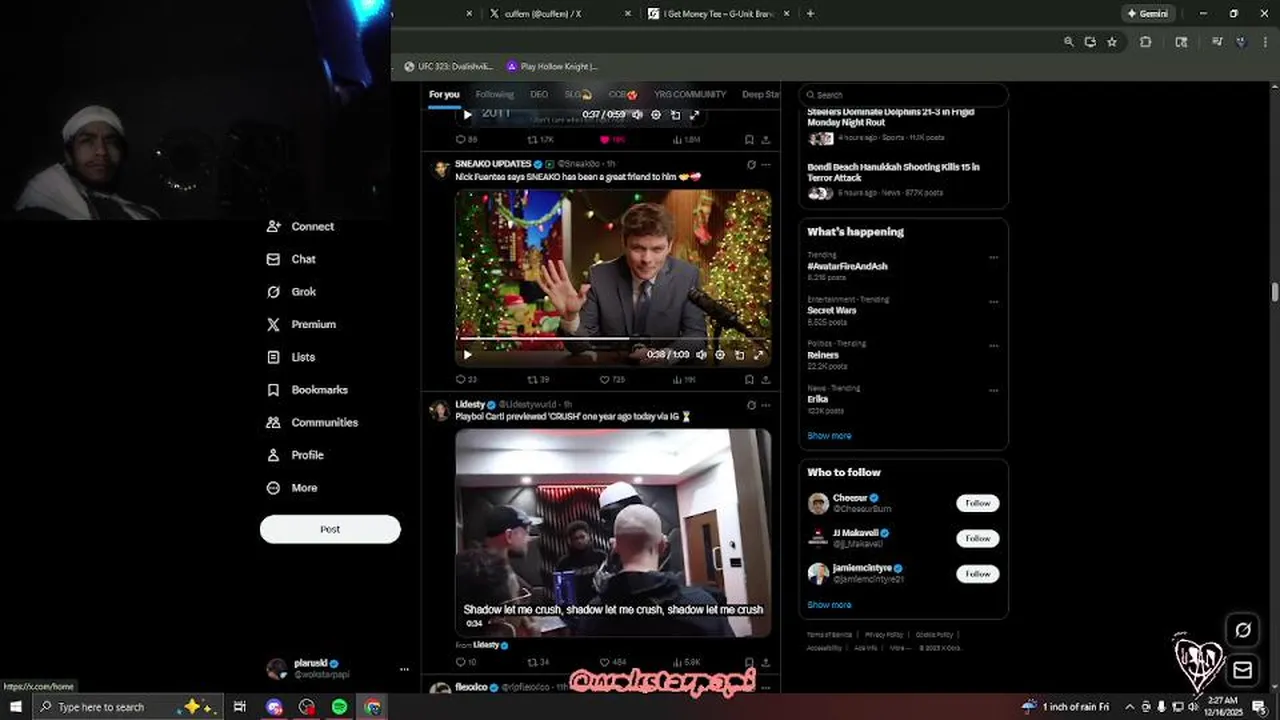Open Play Hollow Knight bookmark
Viewport: 1280px width, 720px height.
pyautogui.click(x=552, y=66)
